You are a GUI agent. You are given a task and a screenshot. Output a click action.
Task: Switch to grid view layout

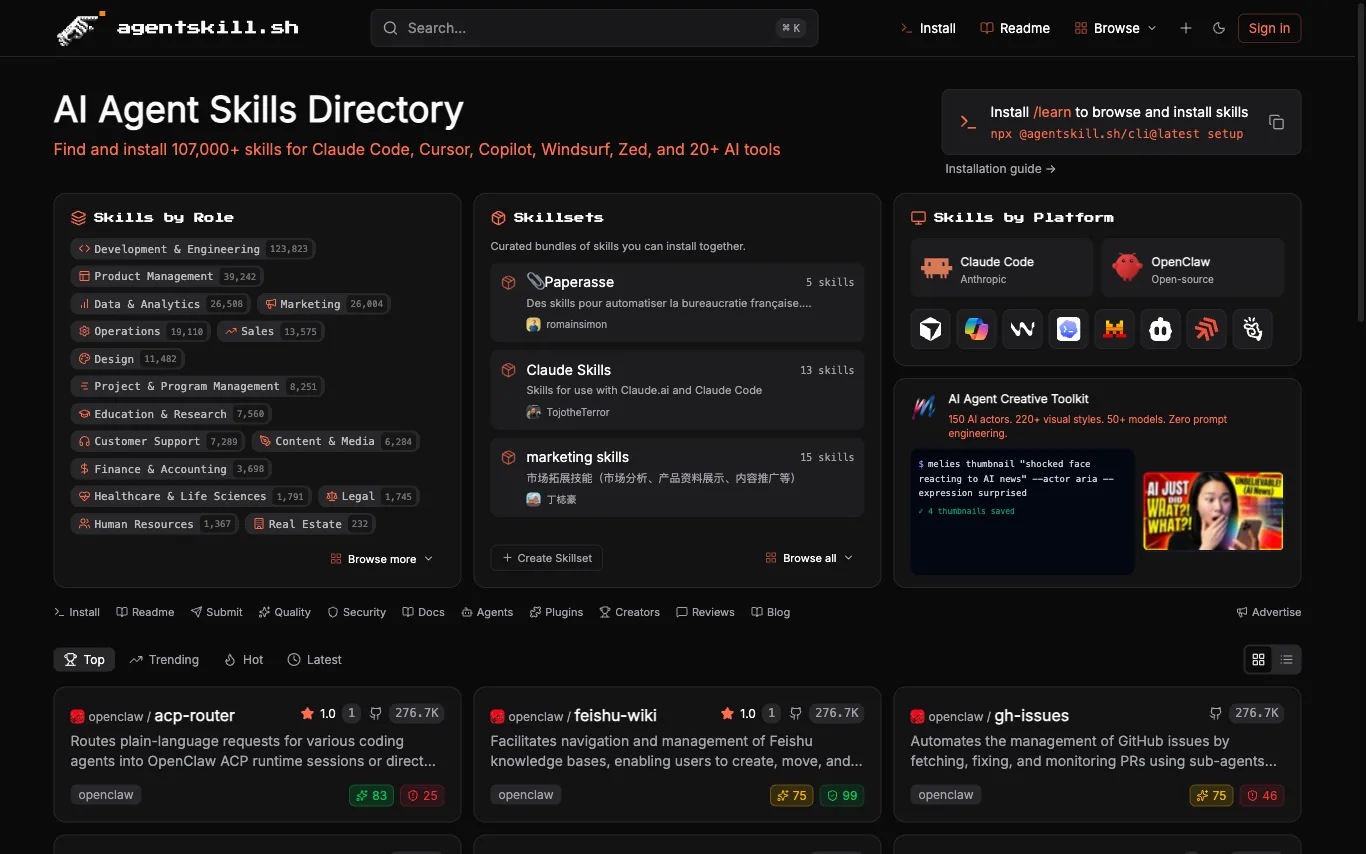tap(1258, 660)
